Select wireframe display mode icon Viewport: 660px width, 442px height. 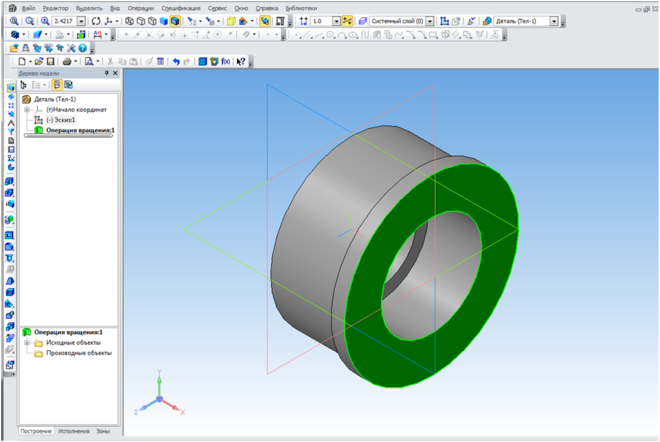tap(130, 21)
